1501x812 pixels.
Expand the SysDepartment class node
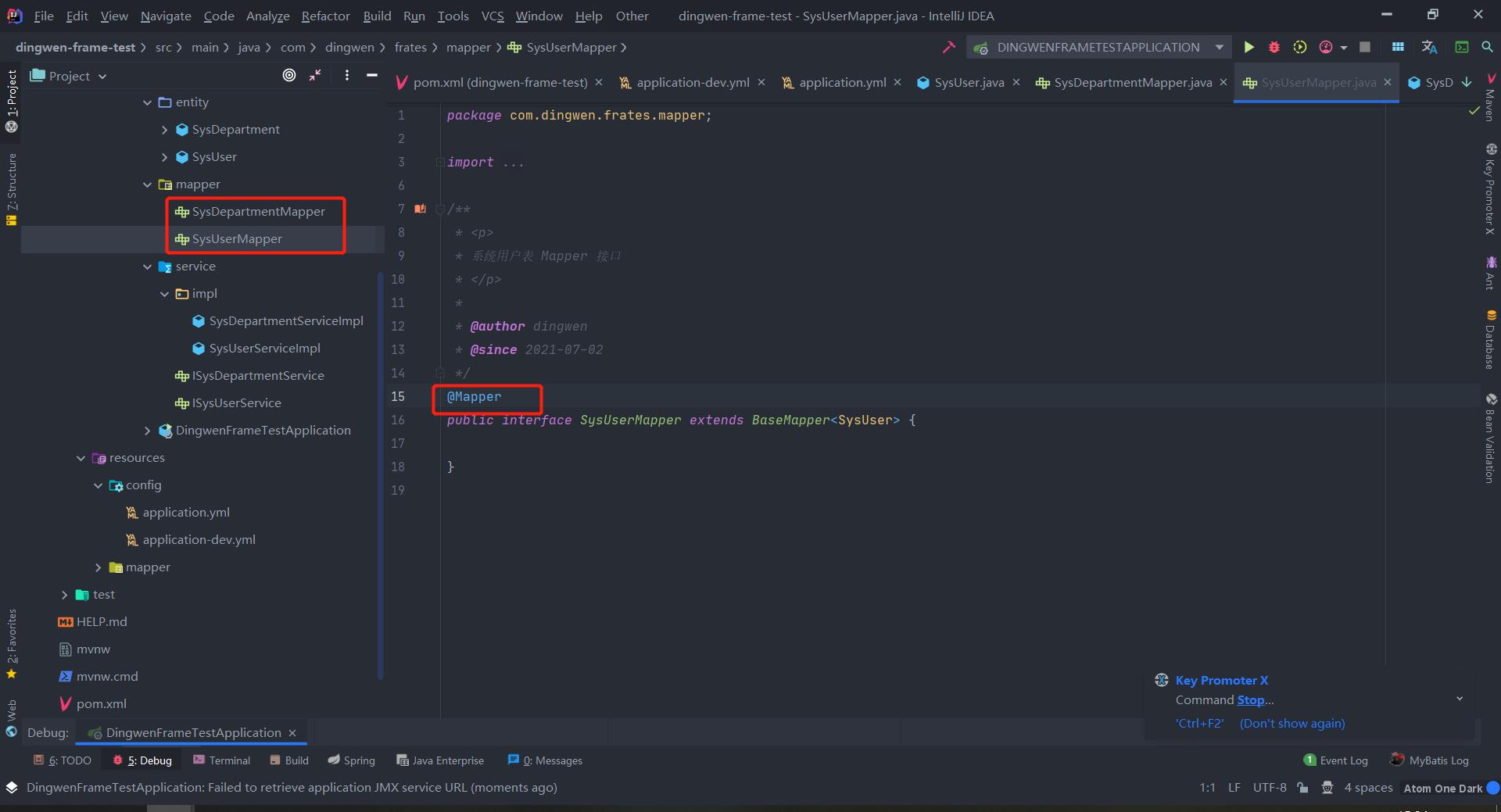tap(164, 130)
